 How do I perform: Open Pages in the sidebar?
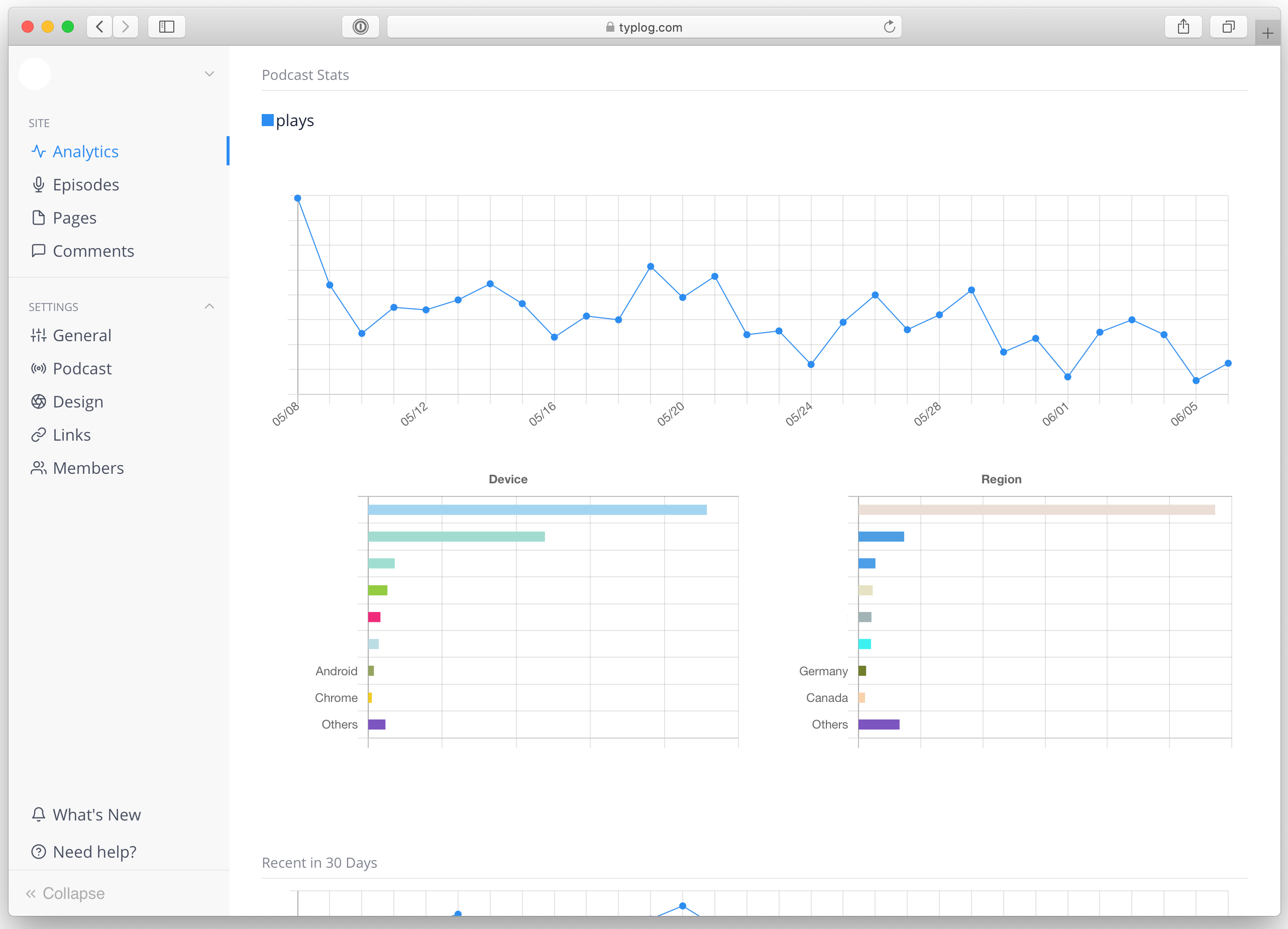click(x=119, y=218)
